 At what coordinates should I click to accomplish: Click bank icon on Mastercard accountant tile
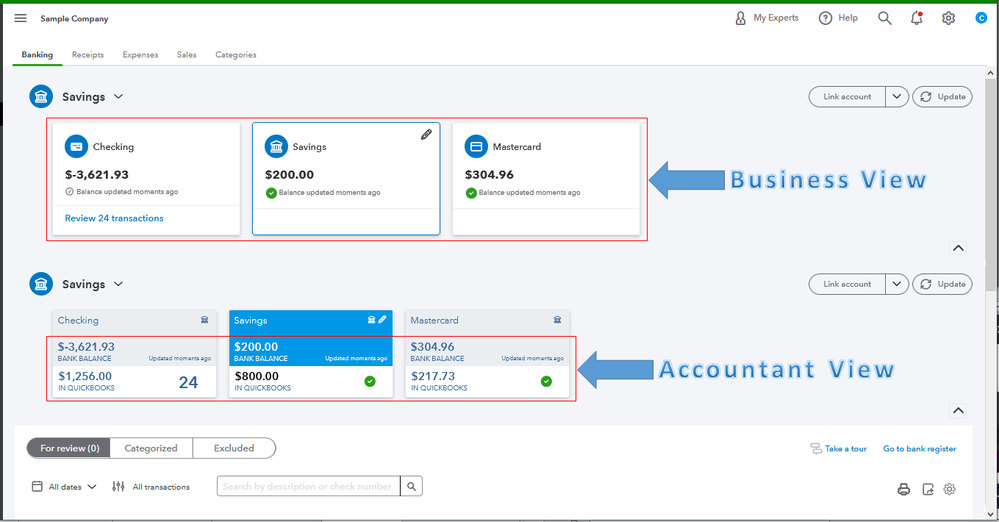557,320
